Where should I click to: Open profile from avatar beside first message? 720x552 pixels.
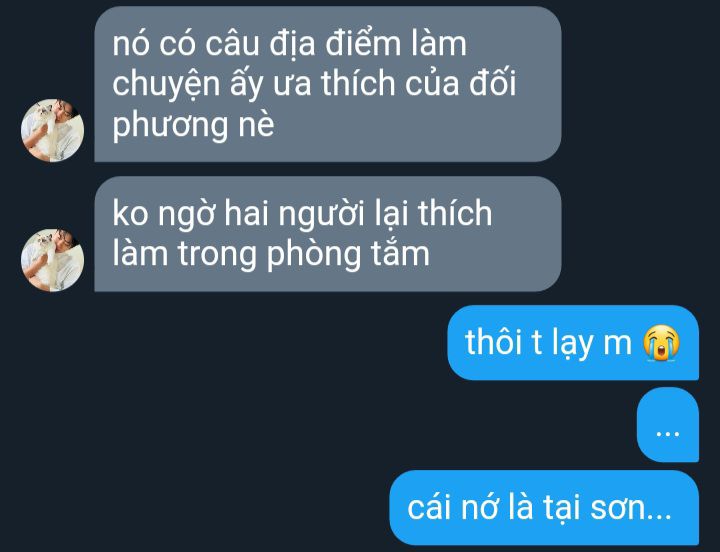click(x=52, y=130)
